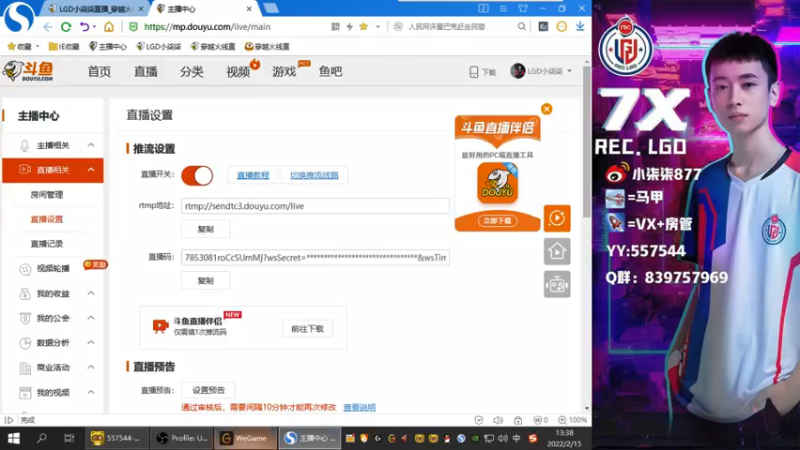Click the browser download arrow icon

pos(580,27)
